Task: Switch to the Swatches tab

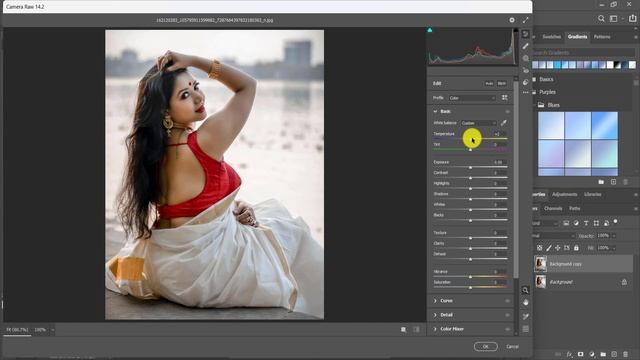Action: (552, 37)
